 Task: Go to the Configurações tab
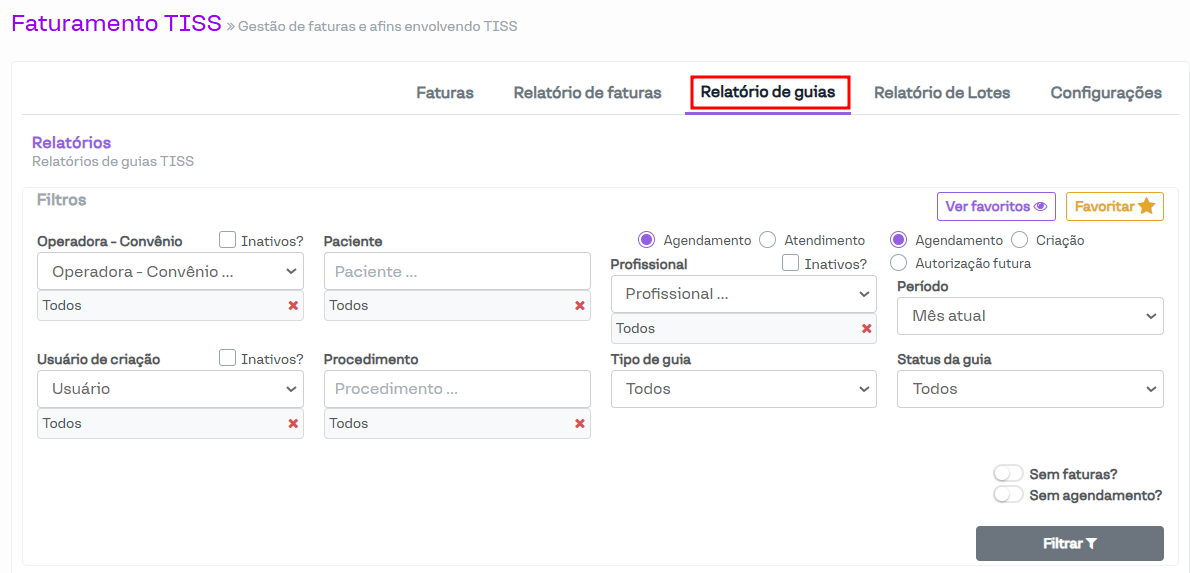point(1105,93)
